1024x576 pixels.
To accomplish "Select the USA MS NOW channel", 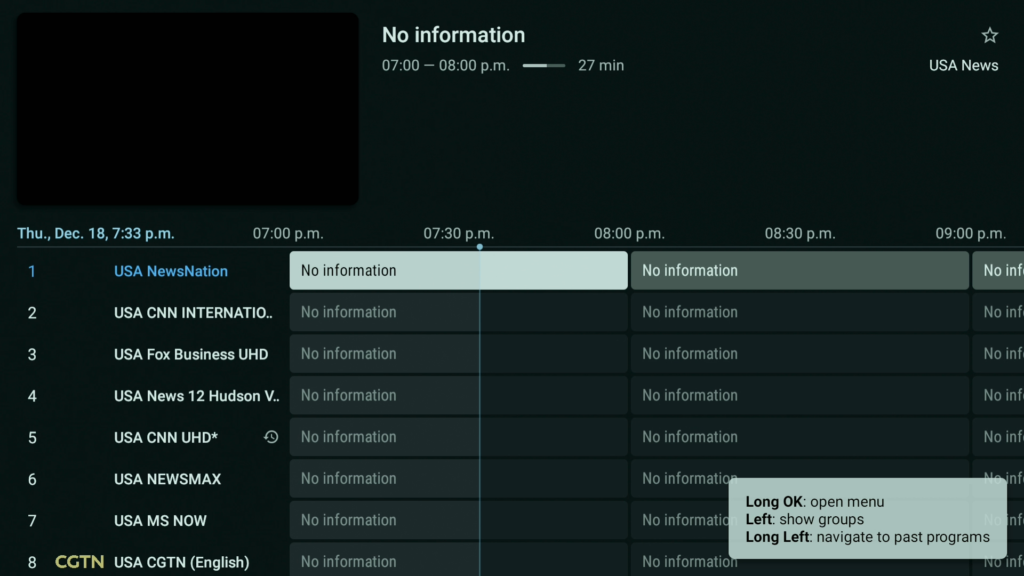I will click(160, 521).
